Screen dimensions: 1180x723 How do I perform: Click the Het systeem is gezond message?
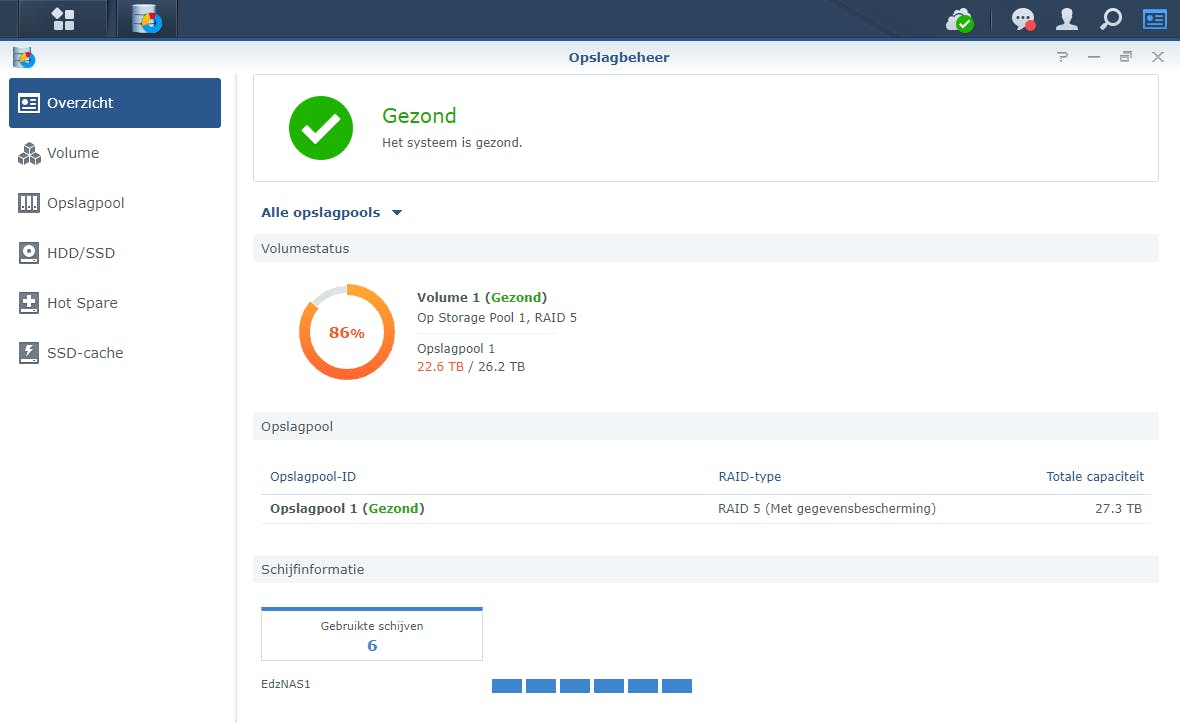(x=452, y=143)
